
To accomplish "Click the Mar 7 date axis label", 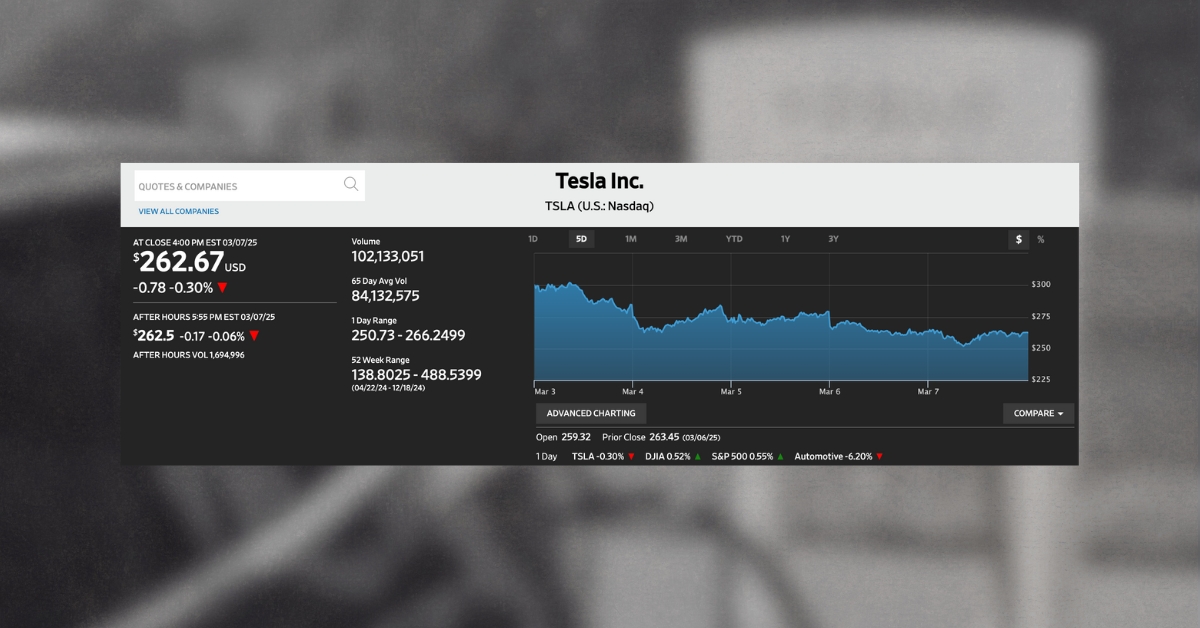I will (x=928, y=391).
